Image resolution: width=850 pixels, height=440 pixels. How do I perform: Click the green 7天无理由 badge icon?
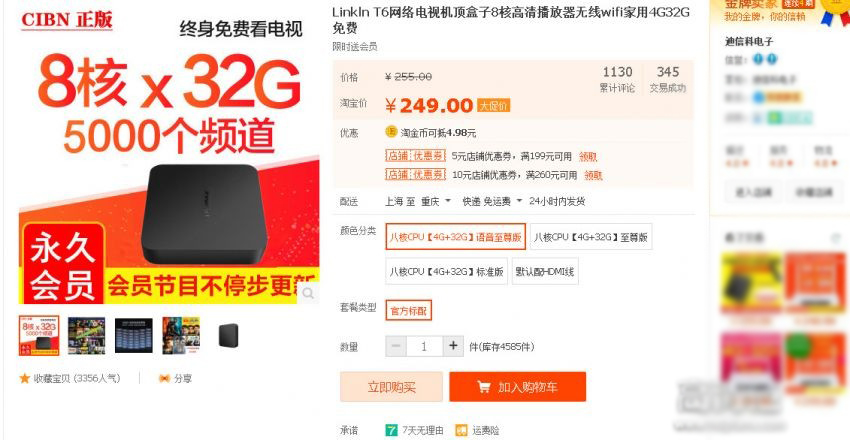391,431
